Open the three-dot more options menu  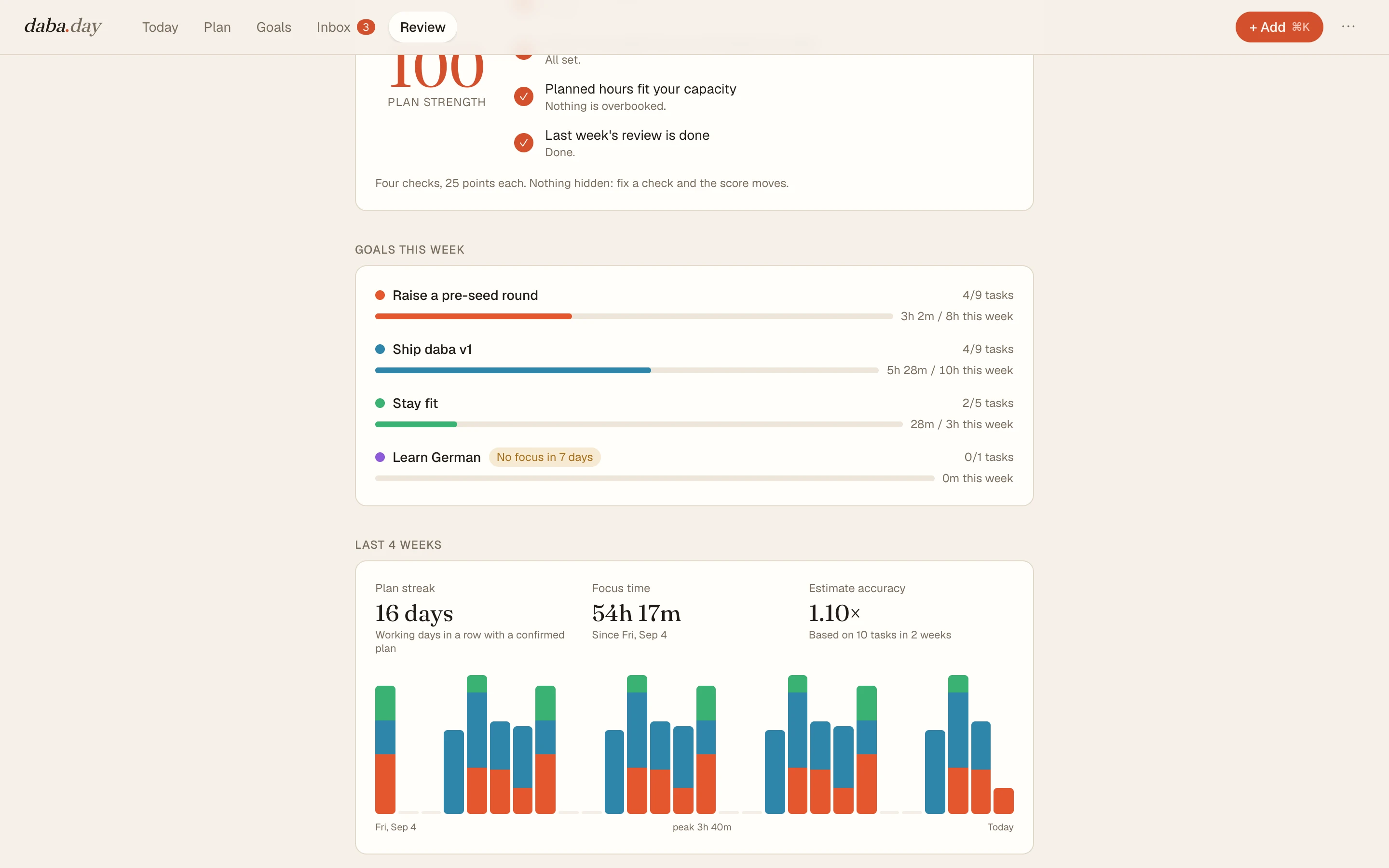point(1348,27)
